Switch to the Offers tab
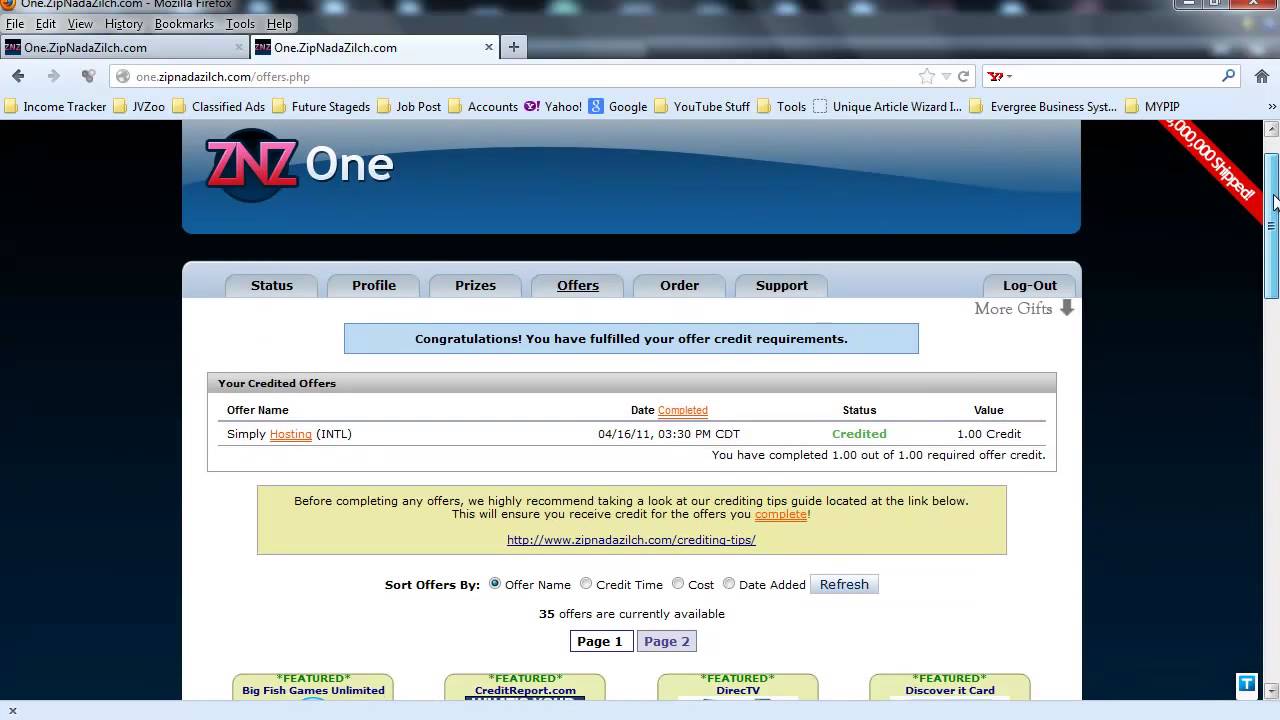1280x720 pixels. pos(578,286)
